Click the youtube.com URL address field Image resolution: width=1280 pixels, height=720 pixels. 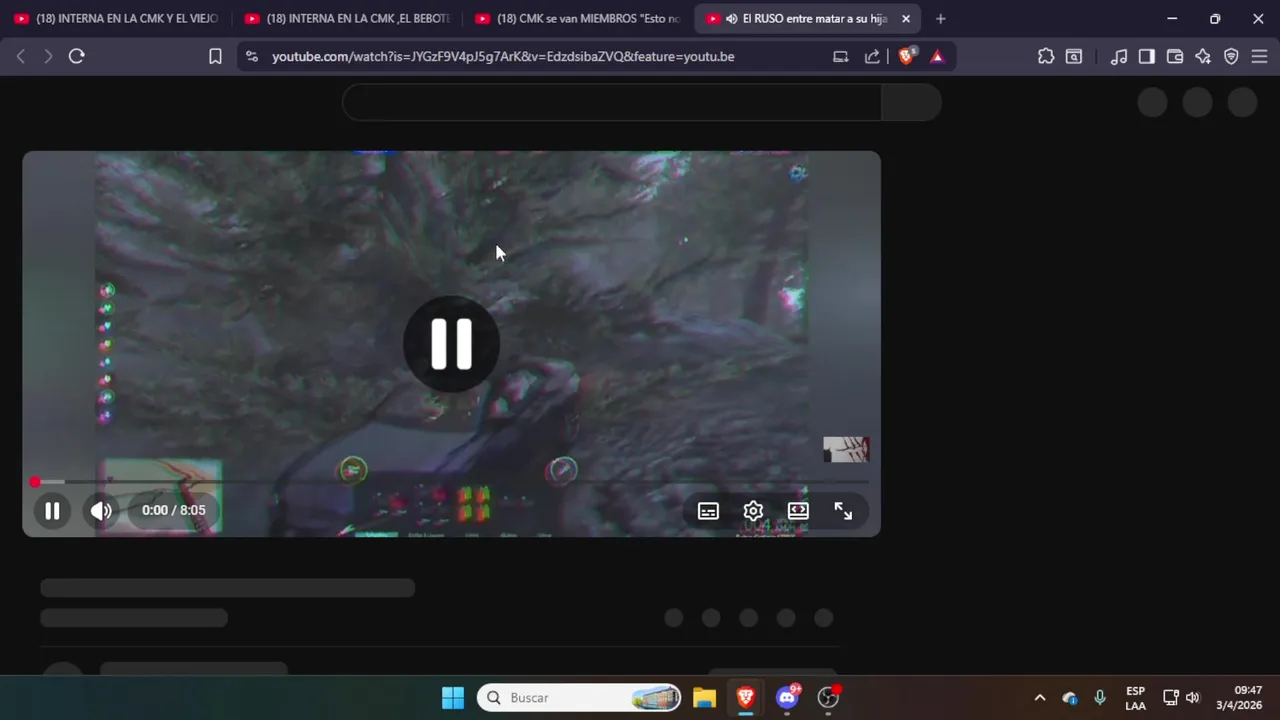click(503, 56)
